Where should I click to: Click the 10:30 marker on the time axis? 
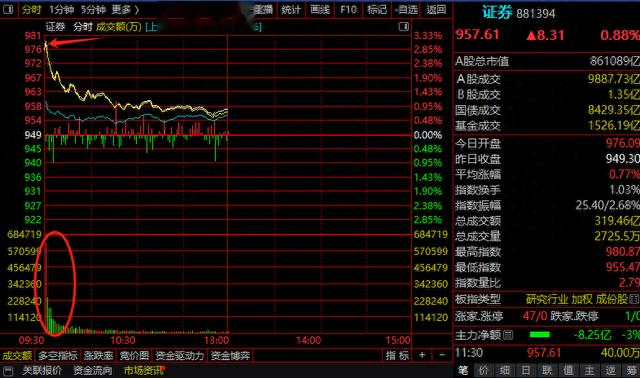pyautogui.click(x=123, y=340)
